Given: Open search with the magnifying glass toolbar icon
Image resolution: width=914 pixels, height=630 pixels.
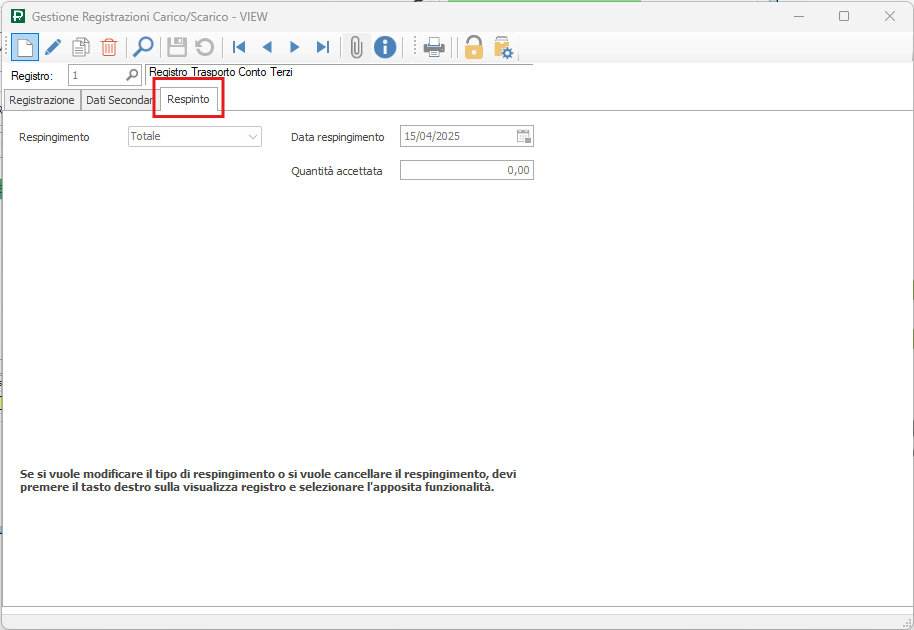Looking at the screenshot, I should tap(143, 47).
